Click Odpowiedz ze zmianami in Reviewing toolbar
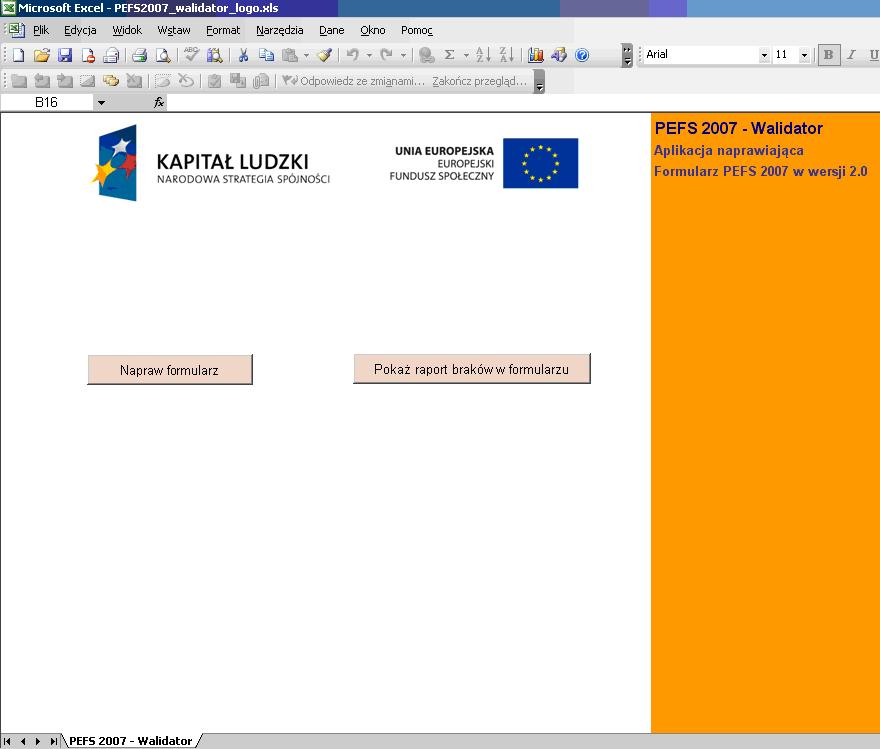The width and height of the screenshot is (880, 749). tap(354, 81)
